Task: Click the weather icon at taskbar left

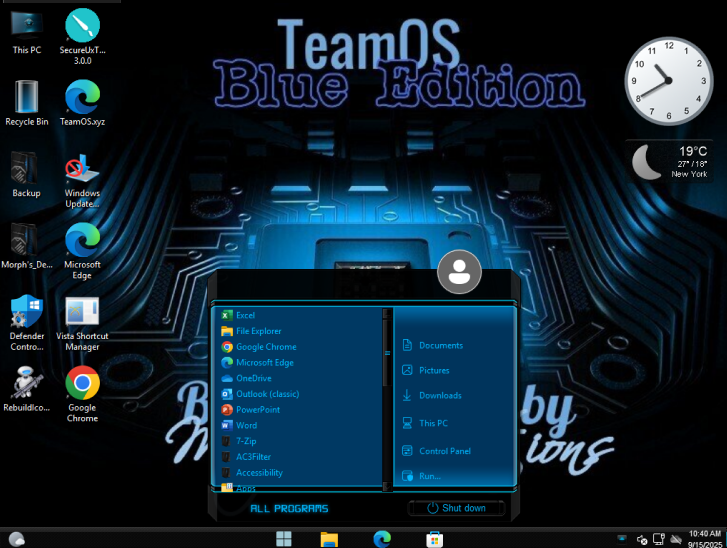Action: [17, 539]
